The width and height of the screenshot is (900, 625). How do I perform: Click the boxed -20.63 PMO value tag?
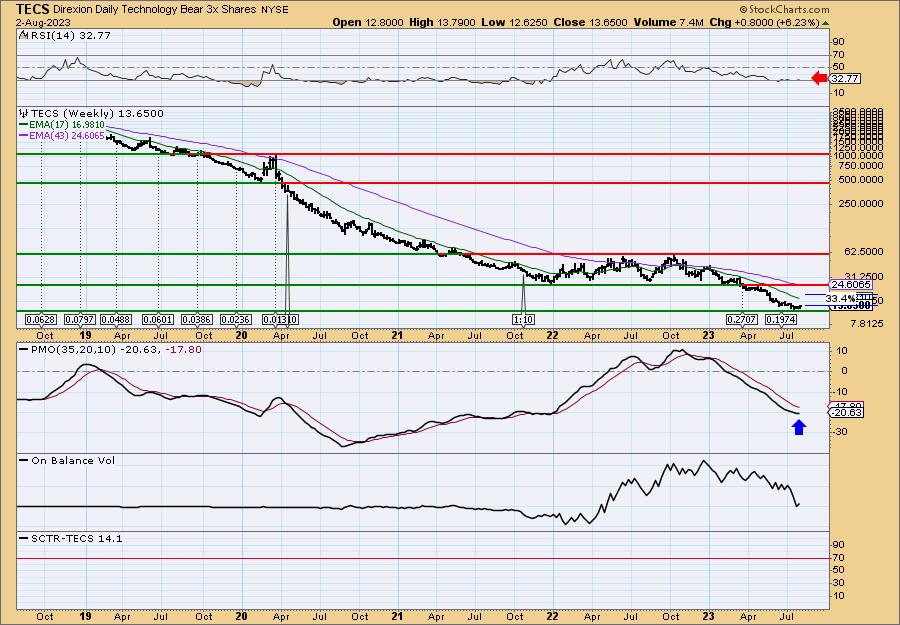pyautogui.click(x=846, y=413)
